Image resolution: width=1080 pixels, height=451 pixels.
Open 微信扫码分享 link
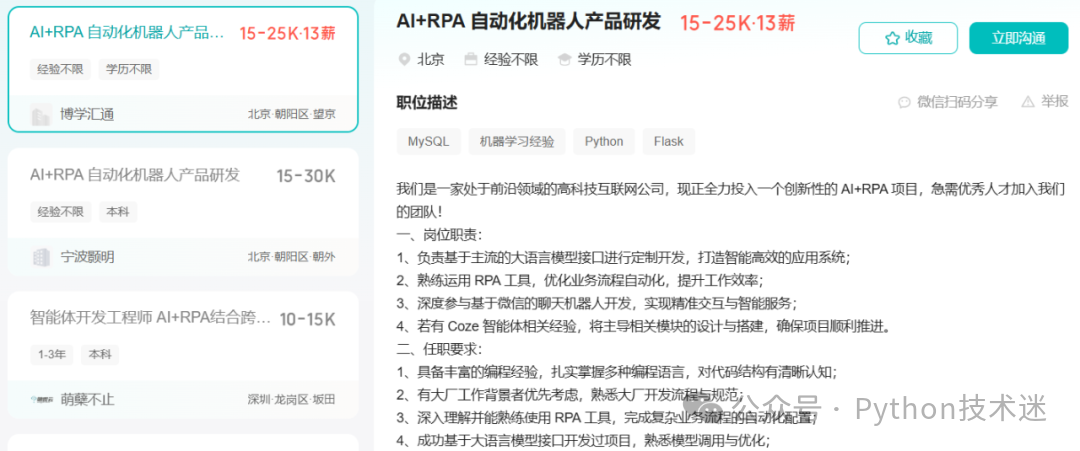[x=957, y=103]
